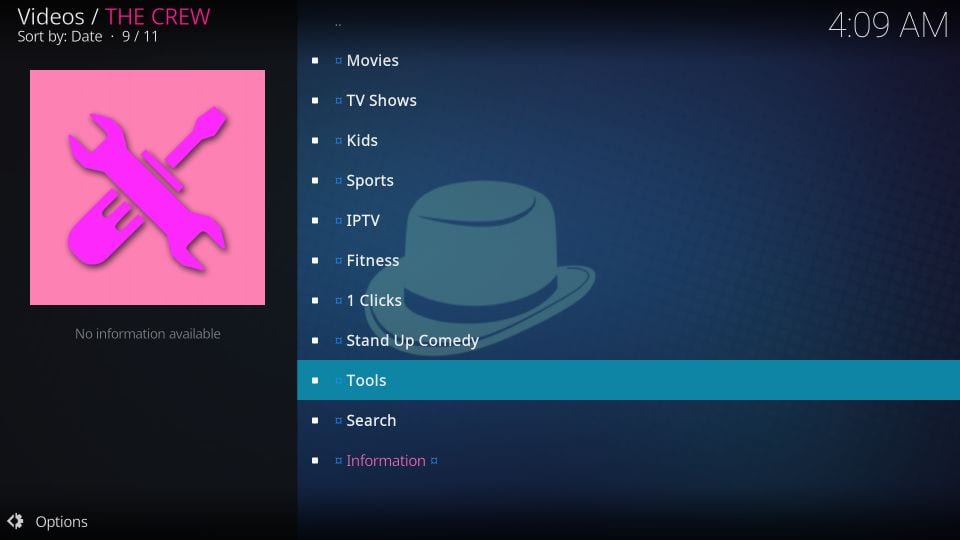Click the bullet icon beside Fitness
960x540 pixels.
pyautogui.click(x=315, y=260)
